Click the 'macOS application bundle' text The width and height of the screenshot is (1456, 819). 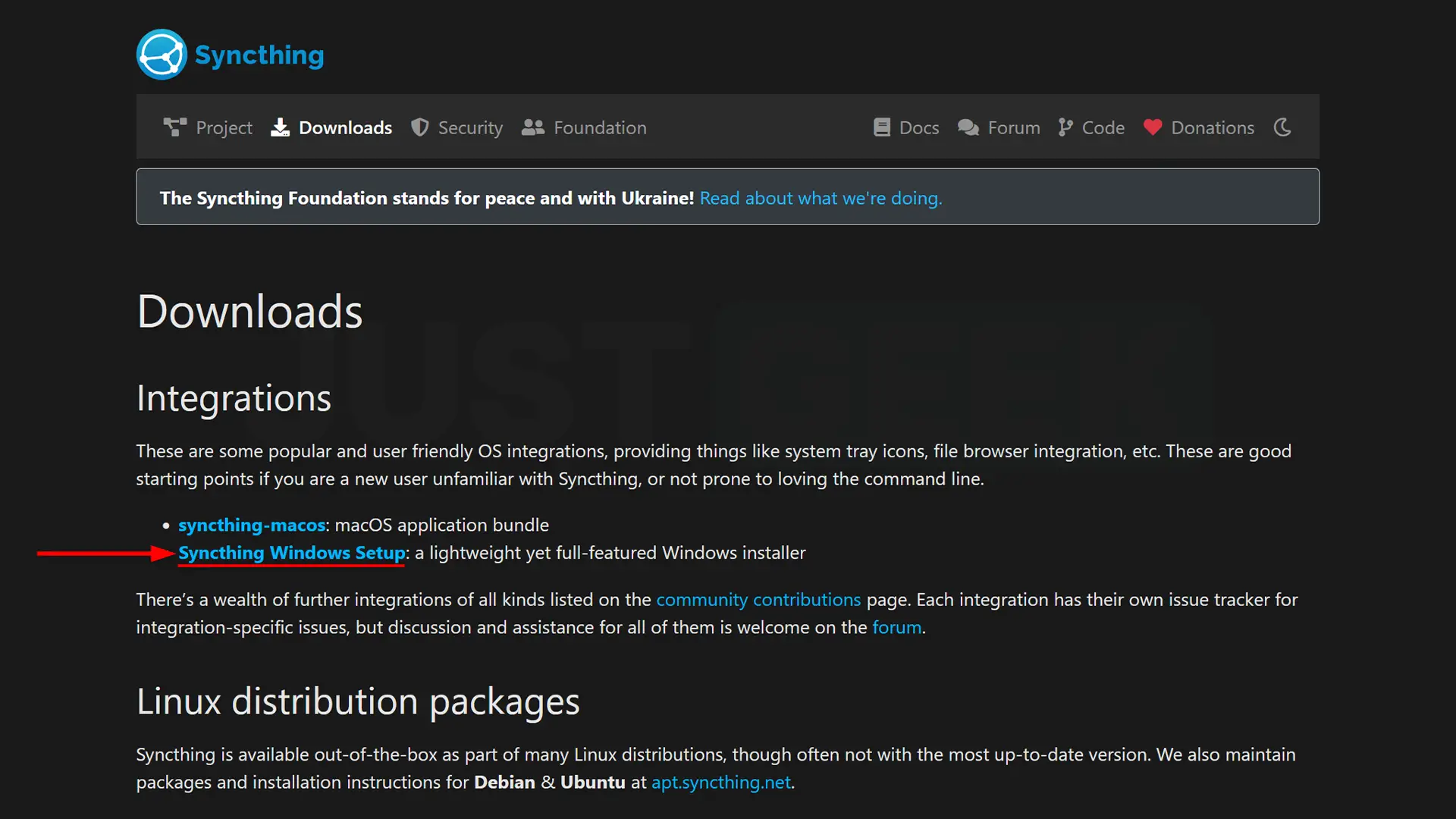point(442,525)
